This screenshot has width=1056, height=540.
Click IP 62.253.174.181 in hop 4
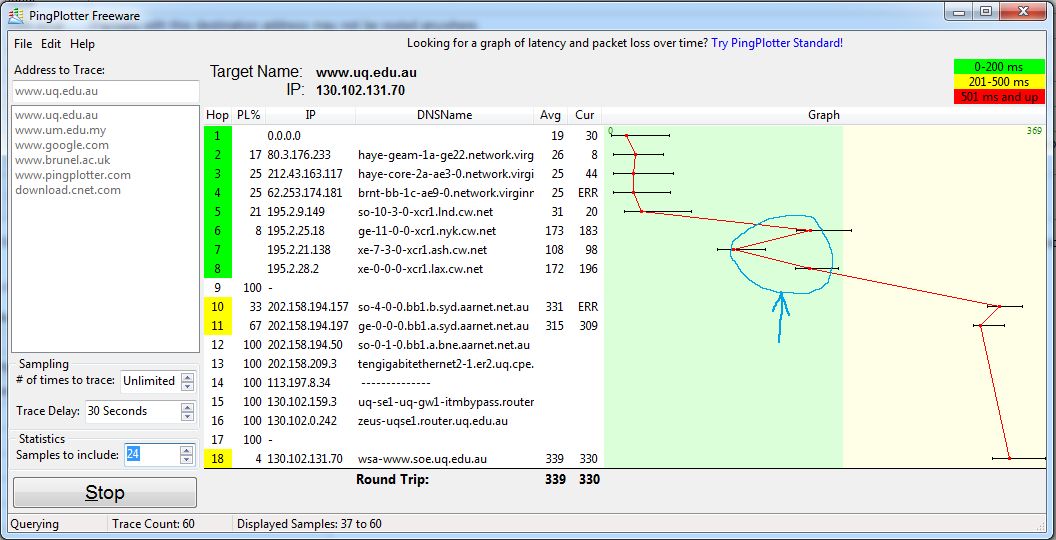(x=305, y=193)
